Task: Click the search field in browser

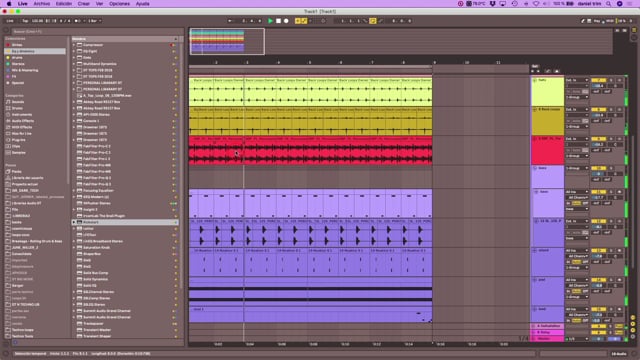Action: pos(94,31)
